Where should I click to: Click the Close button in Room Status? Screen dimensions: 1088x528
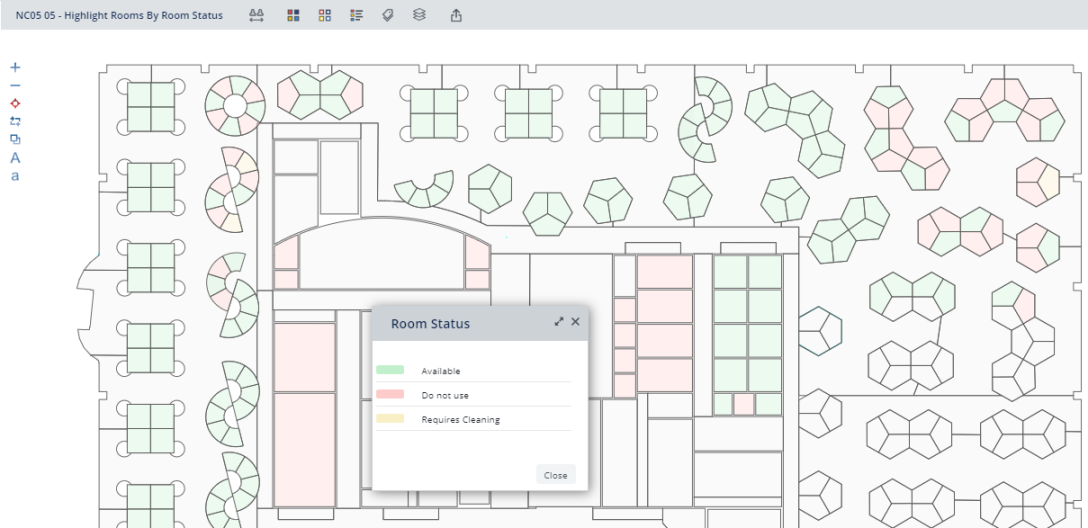[556, 475]
